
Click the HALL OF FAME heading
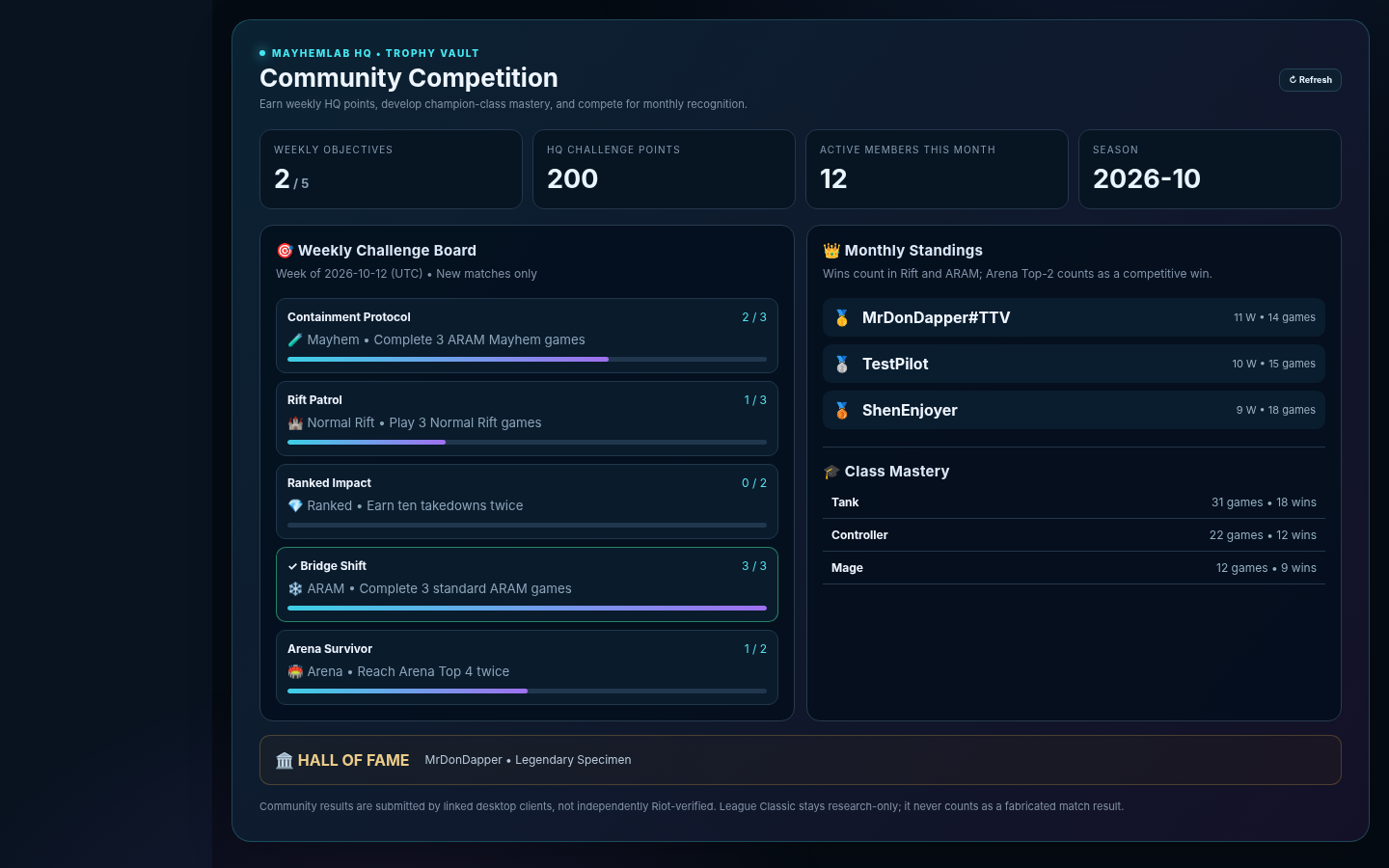pyautogui.click(x=353, y=760)
